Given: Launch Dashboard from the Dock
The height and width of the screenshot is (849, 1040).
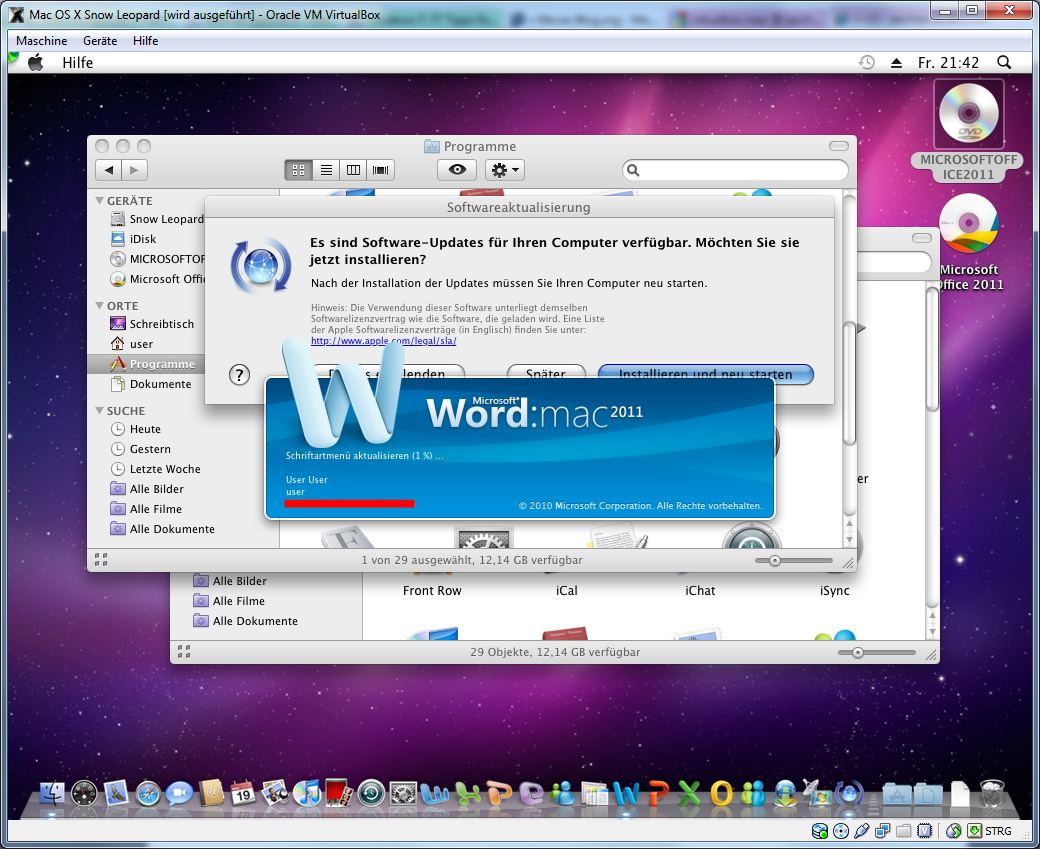Looking at the screenshot, I should tap(84, 793).
